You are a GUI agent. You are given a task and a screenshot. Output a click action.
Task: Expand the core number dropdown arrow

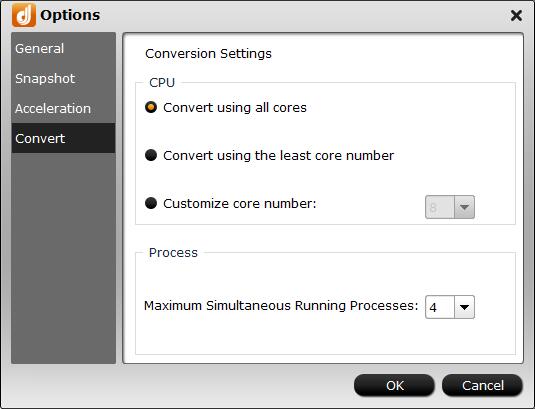tap(464, 207)
